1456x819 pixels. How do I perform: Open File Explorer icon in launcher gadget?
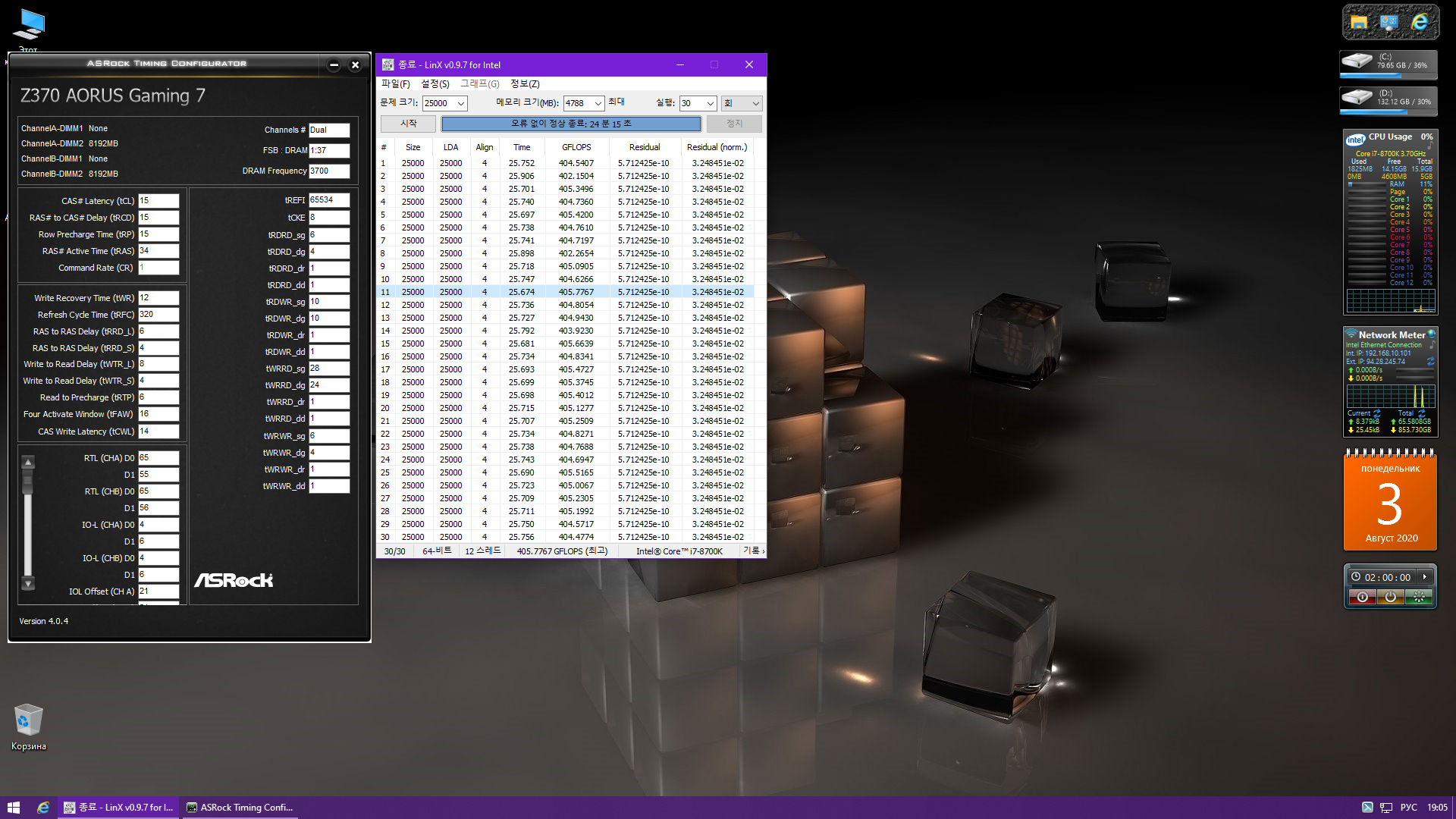pos(1358,23)
